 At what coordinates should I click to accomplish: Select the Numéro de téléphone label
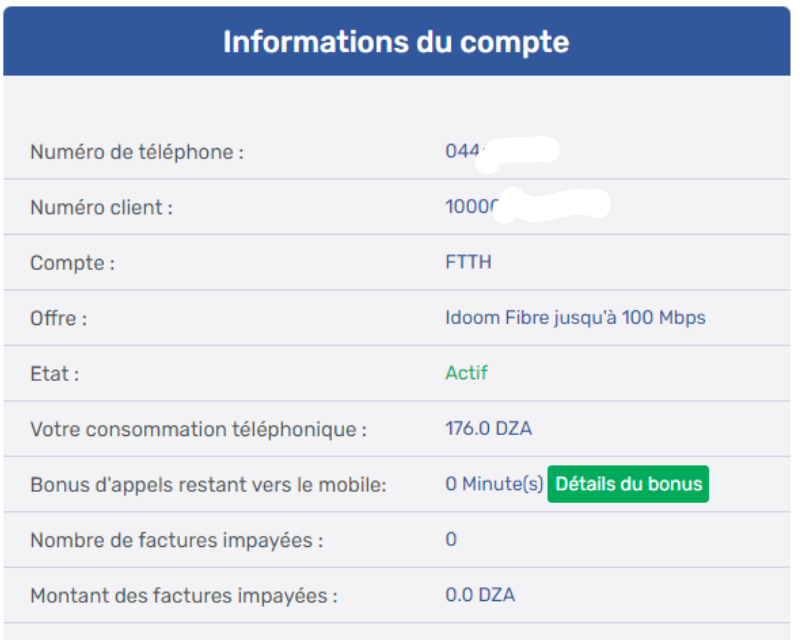[x=137, y=152]
